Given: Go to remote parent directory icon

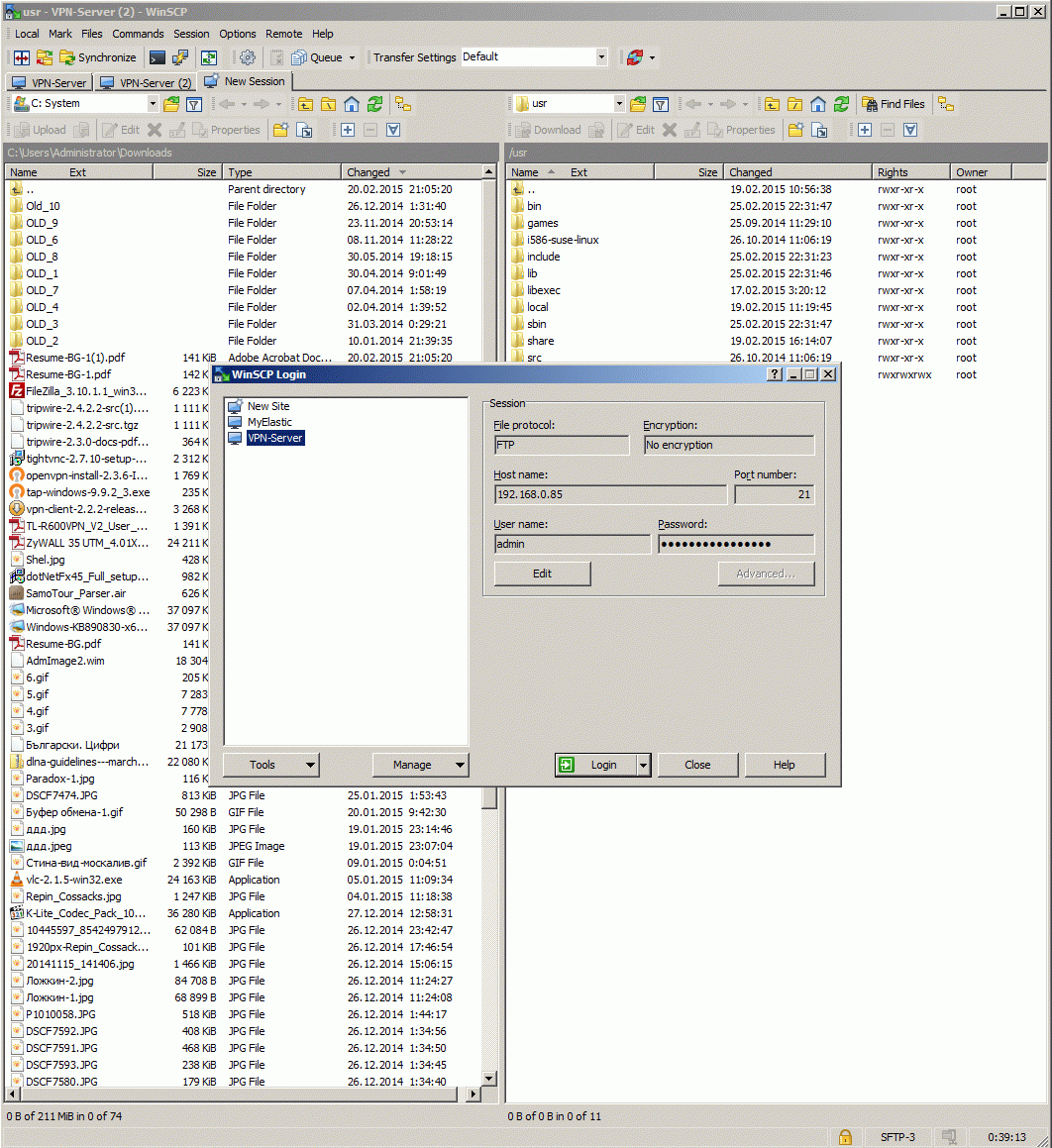Looking at the screenshot, I should pyautogui.click(x=772, y=104).
